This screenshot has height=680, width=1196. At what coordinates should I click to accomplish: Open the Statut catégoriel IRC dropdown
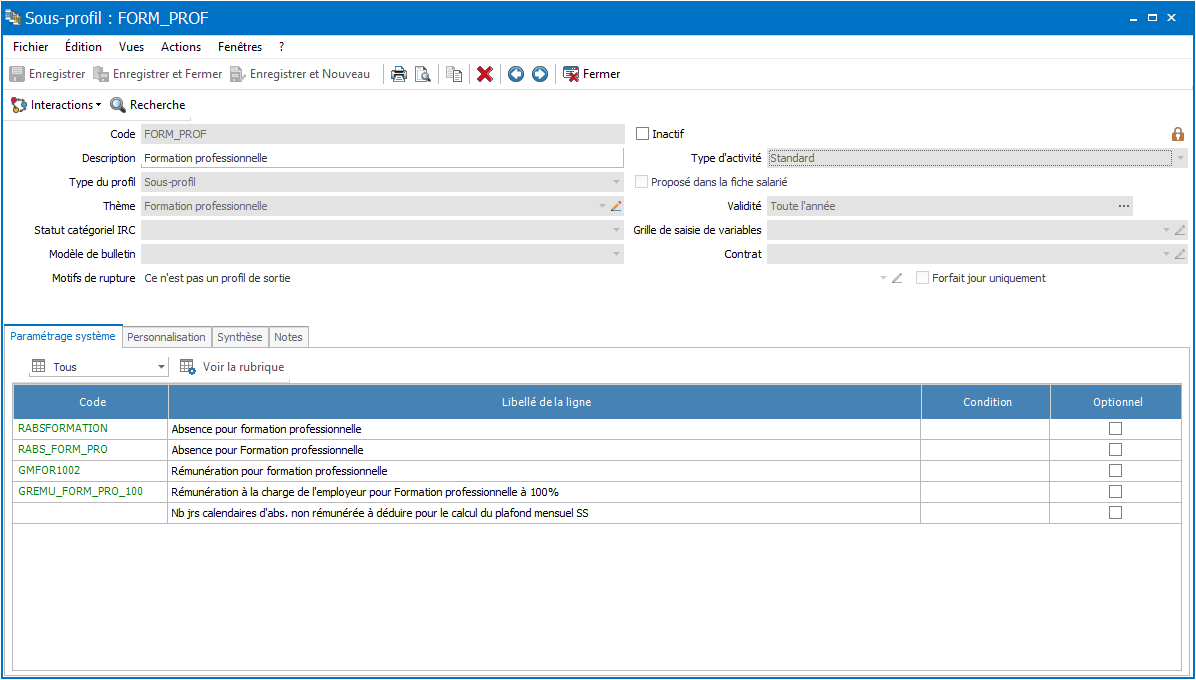pos(616,230)
